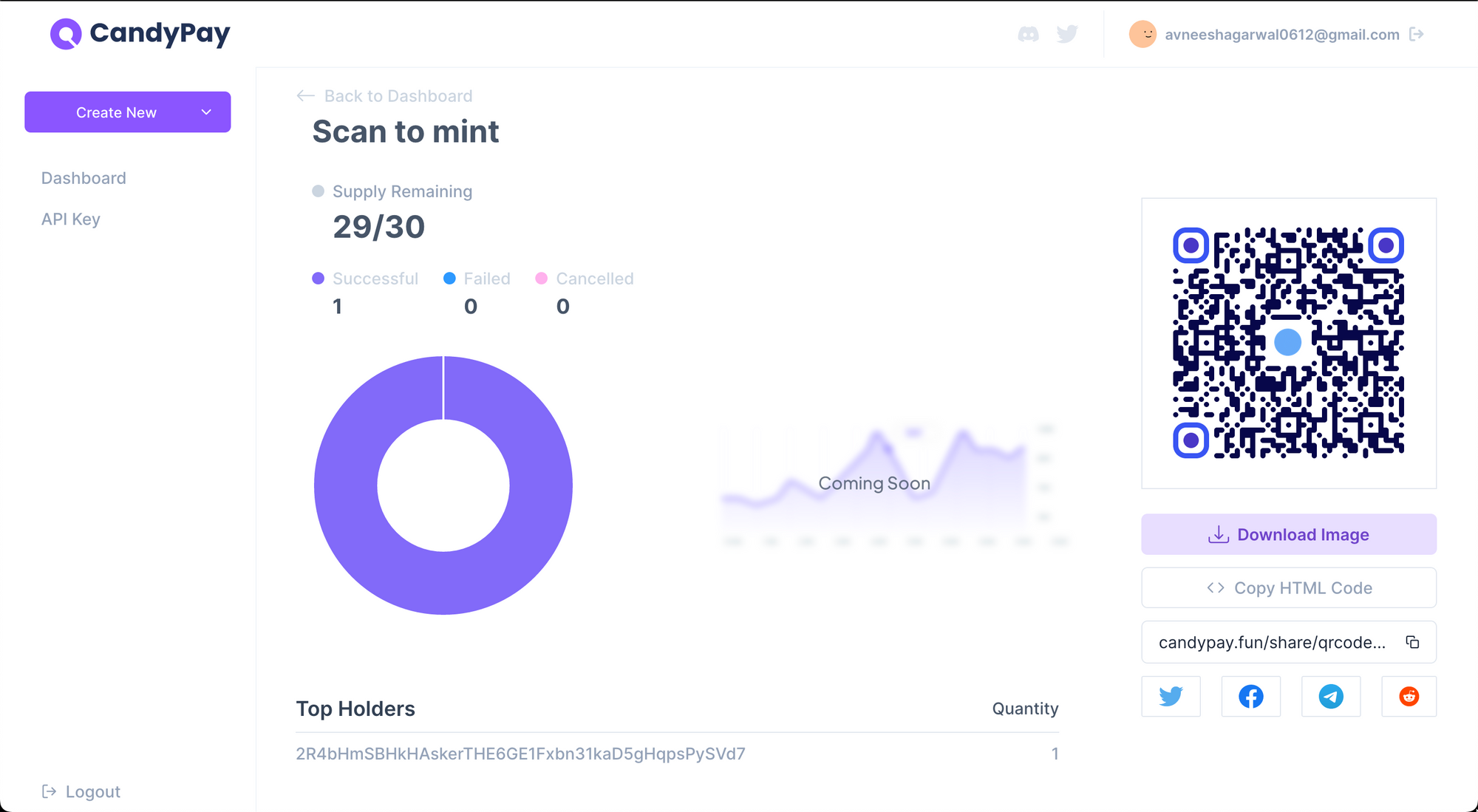Click the blue Failed legend dot
Image resolution: width=1478 pixels, height=812 pixels.
pos(449,279)
